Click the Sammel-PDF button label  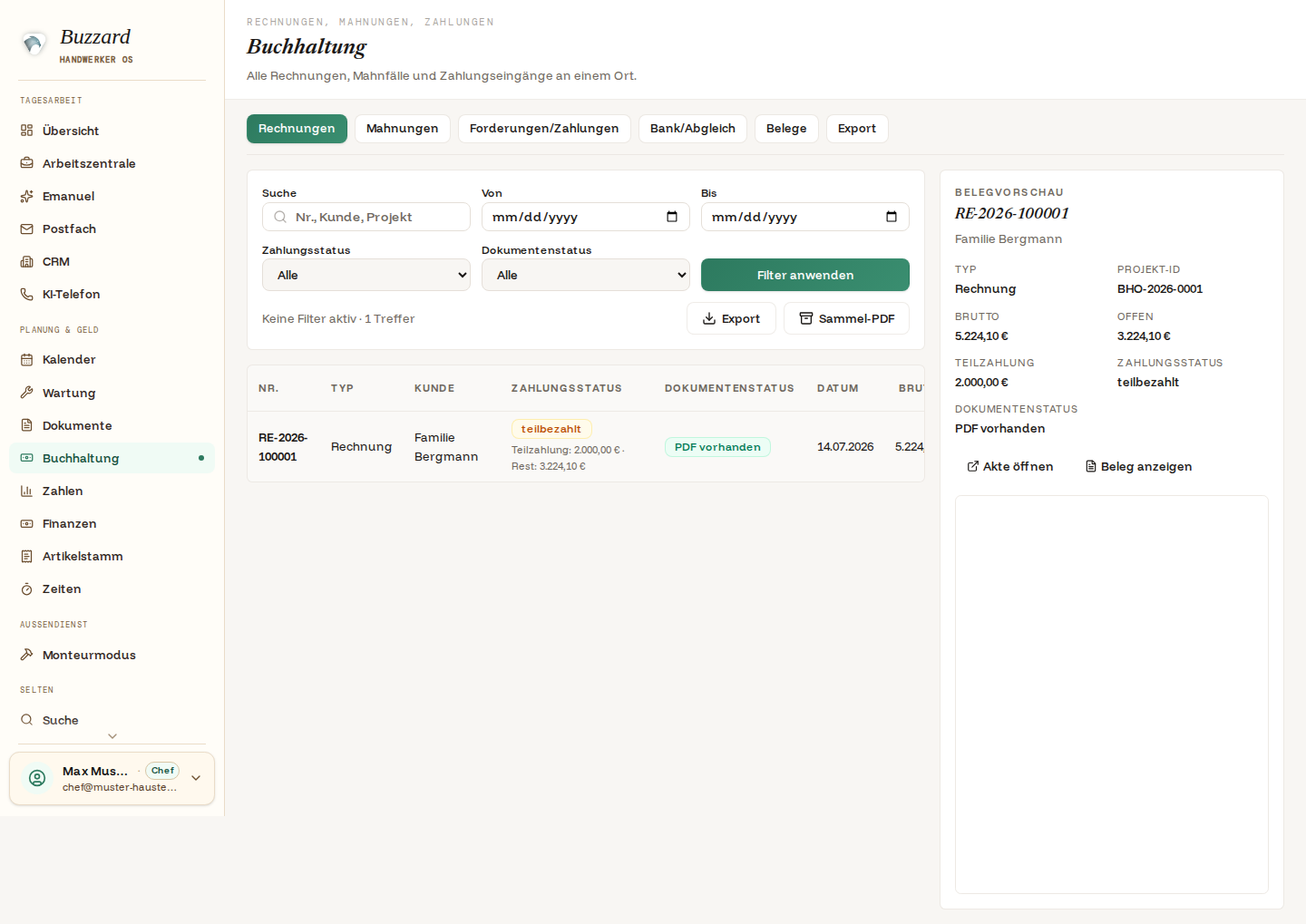click(857, 318)
